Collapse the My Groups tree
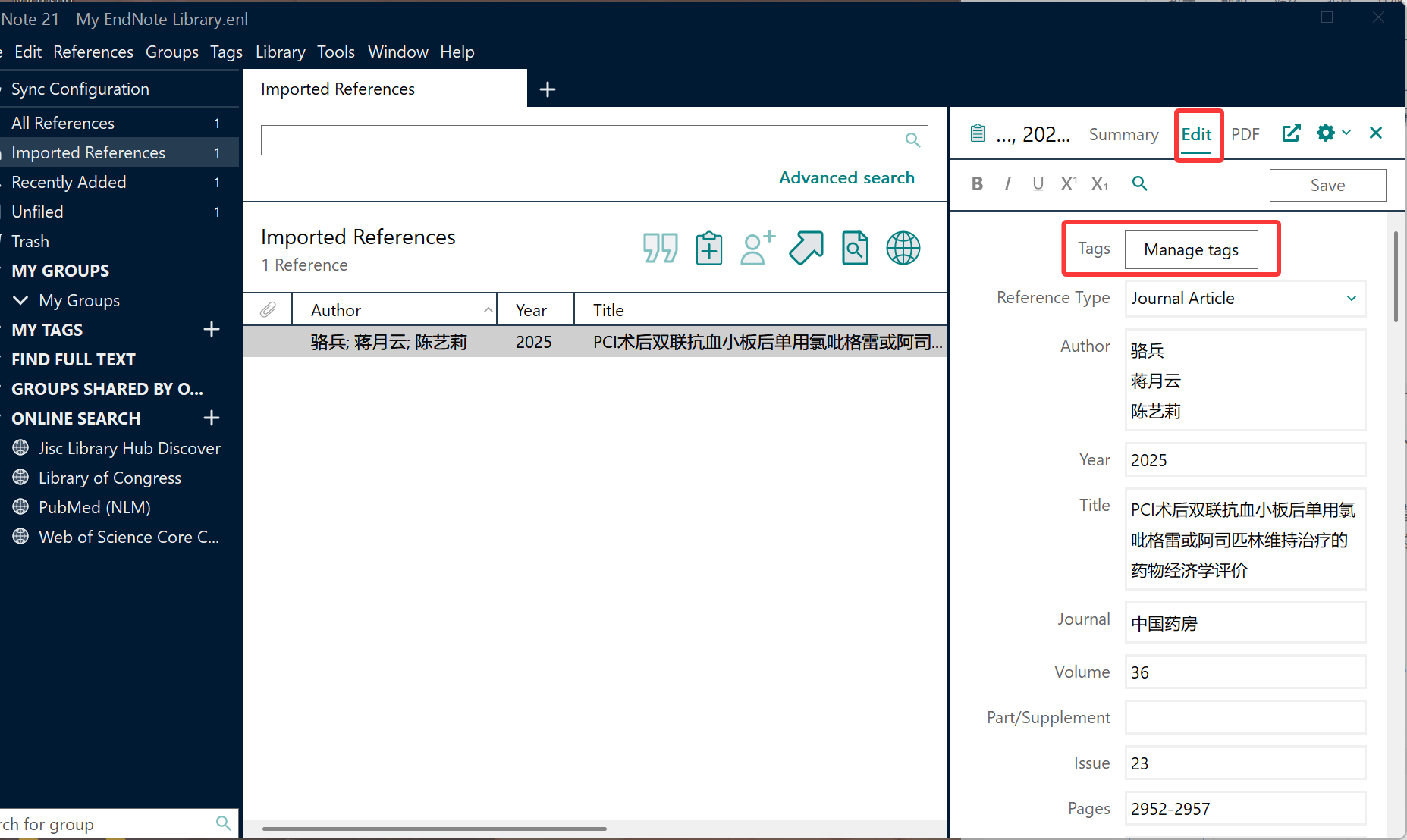This screenshot has width=1407, height=840. pyautogui.click(x=20, y=300)
